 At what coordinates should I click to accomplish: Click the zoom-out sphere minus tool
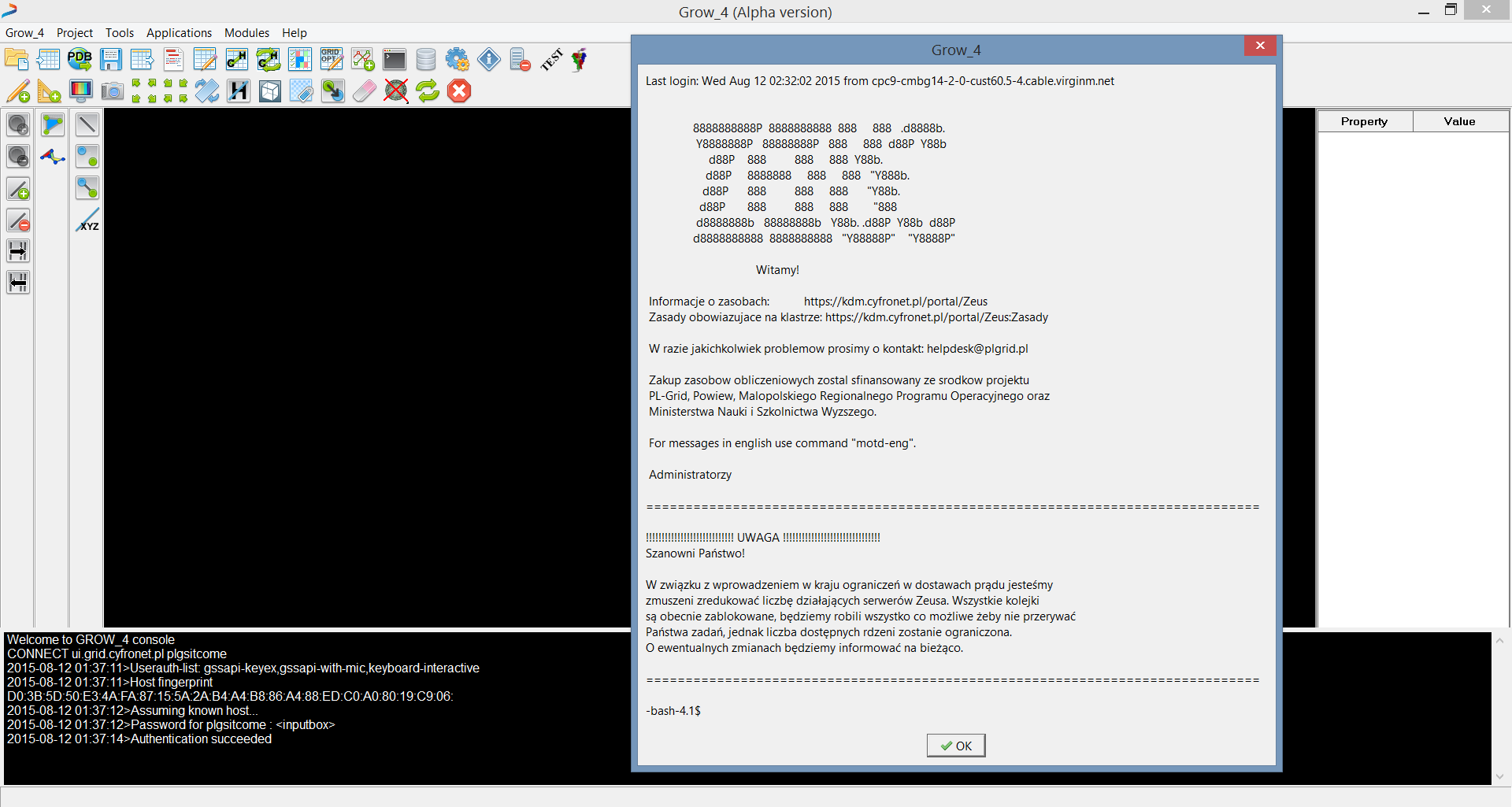(18, 157)
